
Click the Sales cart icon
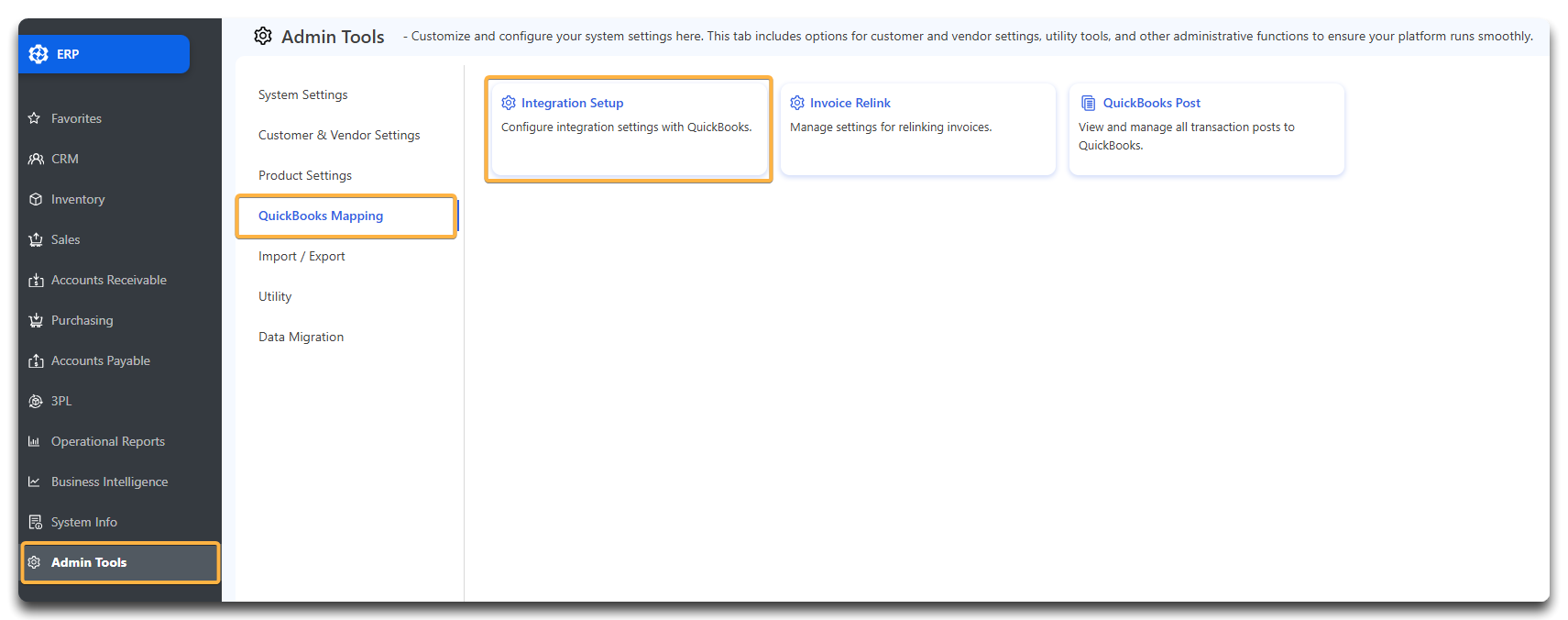[36, 239]
